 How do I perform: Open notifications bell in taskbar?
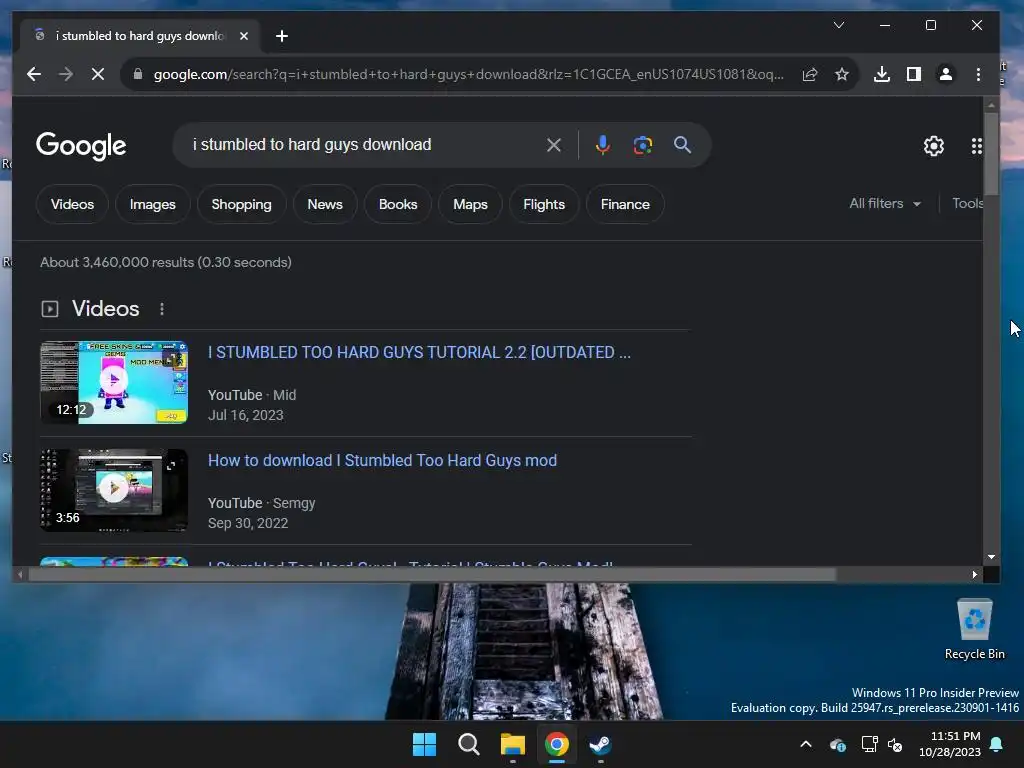997,744
